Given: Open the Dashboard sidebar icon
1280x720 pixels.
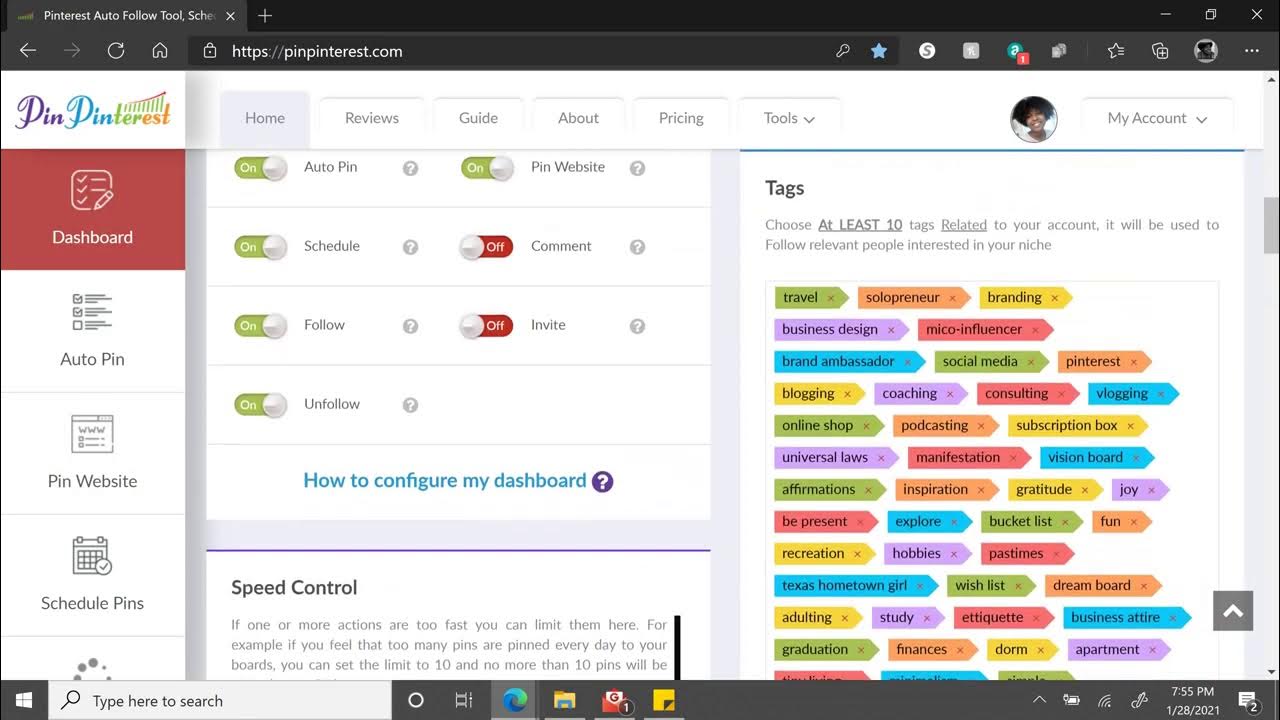Looking at the screenshot, I should point(92,190).
